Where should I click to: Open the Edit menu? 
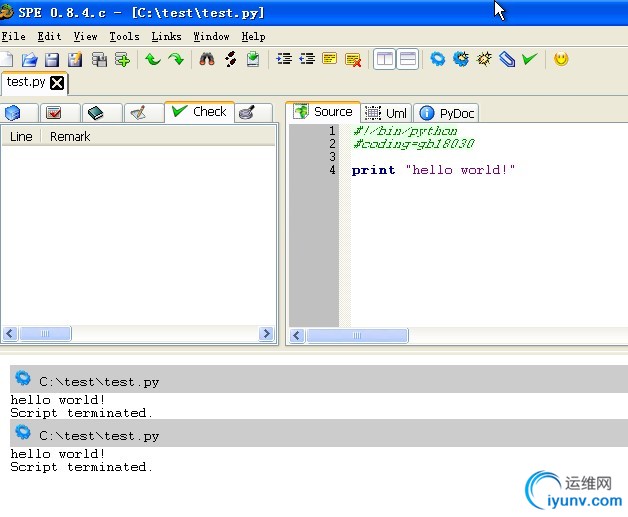49,36
